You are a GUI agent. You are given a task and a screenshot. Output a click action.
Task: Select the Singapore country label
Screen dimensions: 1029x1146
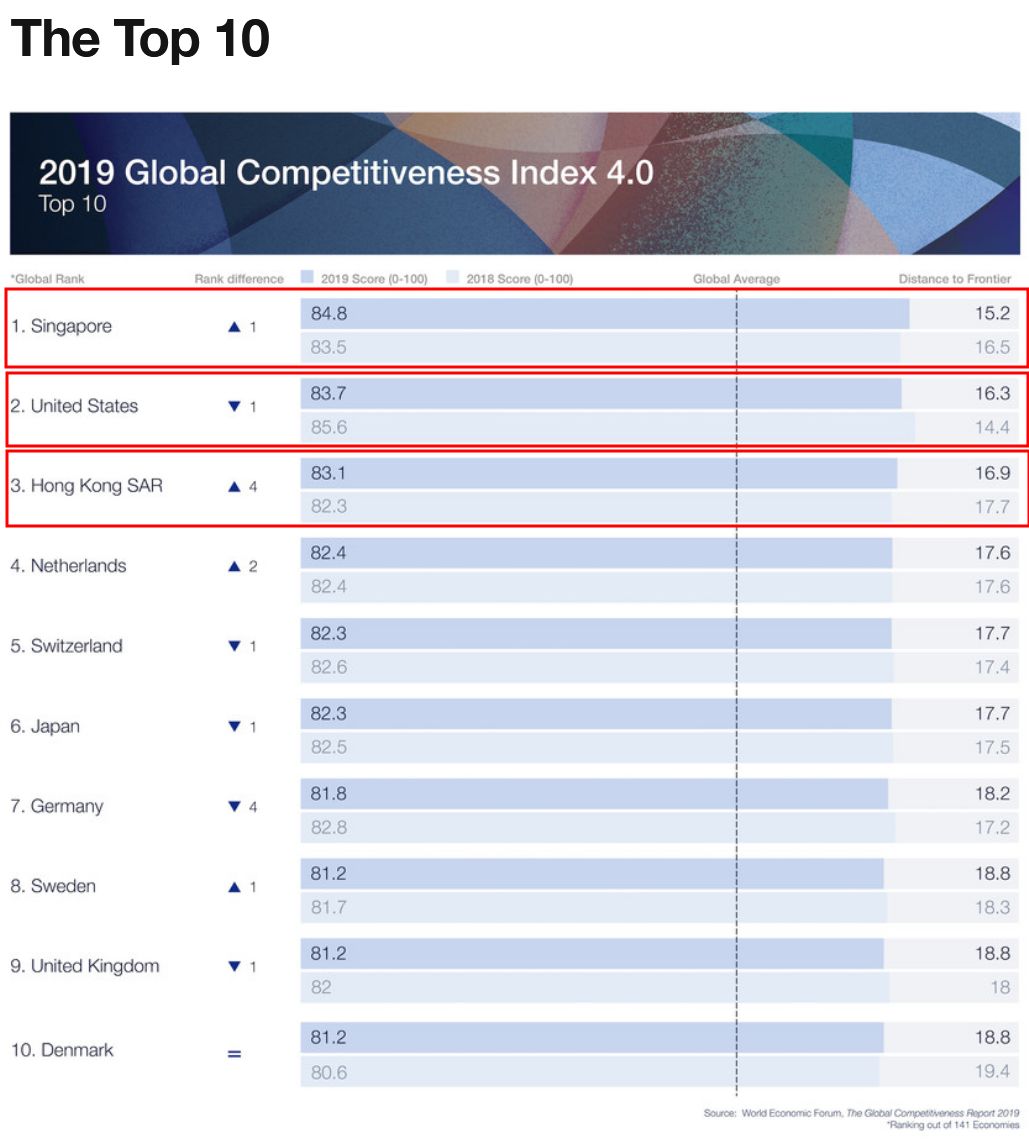[61, 326]
